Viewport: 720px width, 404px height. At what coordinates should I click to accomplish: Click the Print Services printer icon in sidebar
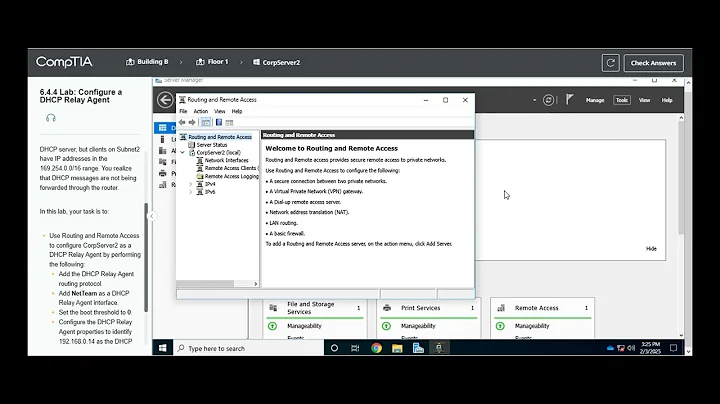coord(163,173)
